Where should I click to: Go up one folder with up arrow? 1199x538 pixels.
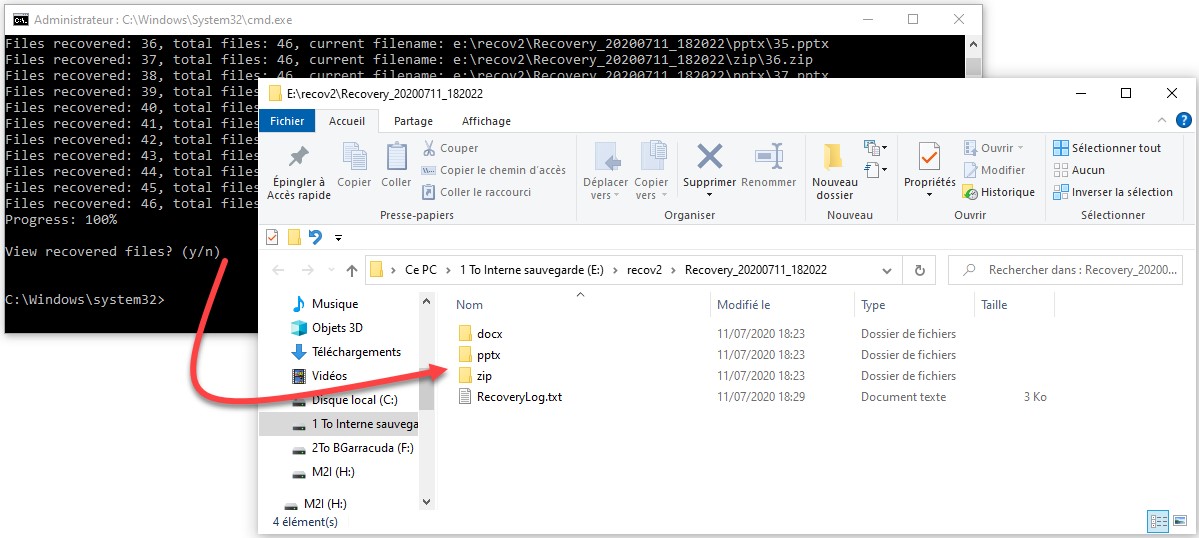[352, 270]
